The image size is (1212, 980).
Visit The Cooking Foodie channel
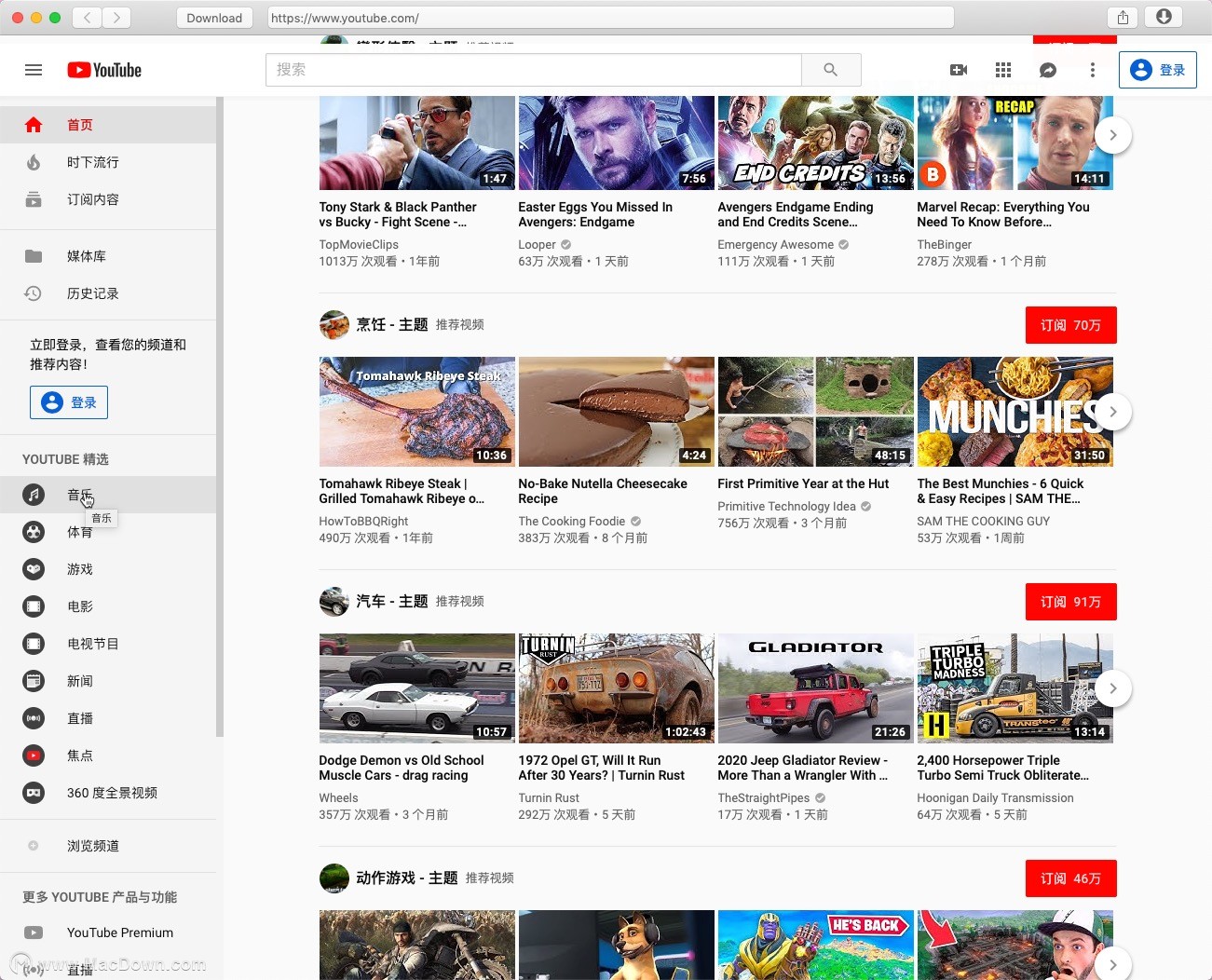click(571, 522)
